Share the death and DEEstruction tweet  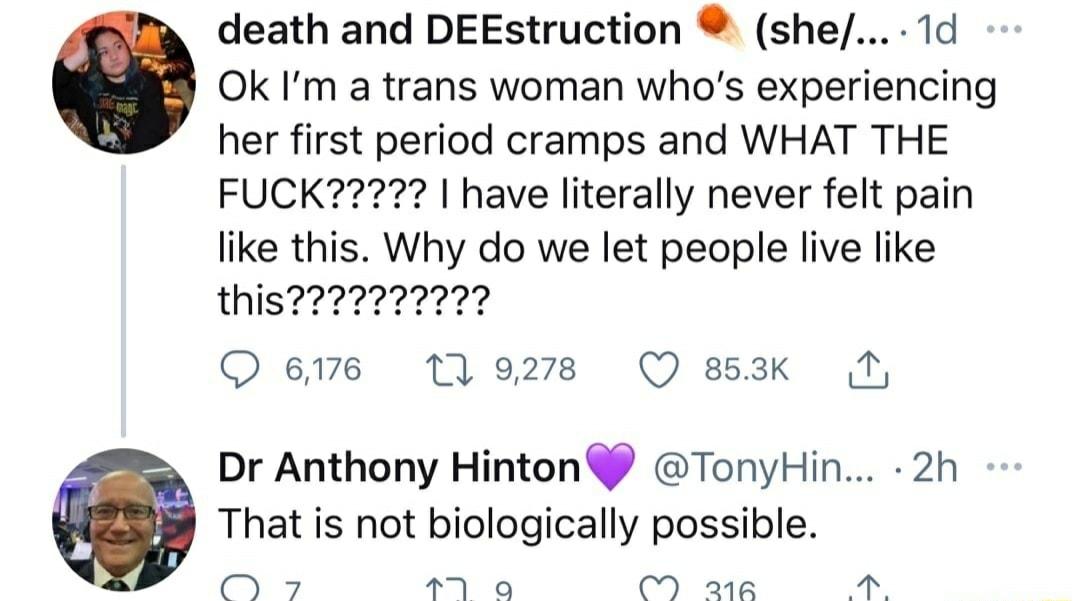(860, 371)
